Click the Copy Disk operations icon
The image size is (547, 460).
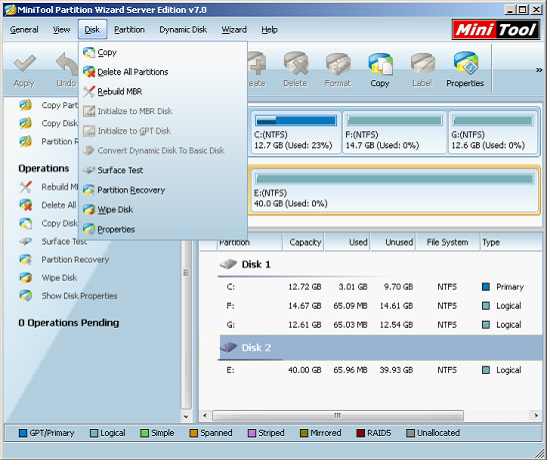coord(25,223)
